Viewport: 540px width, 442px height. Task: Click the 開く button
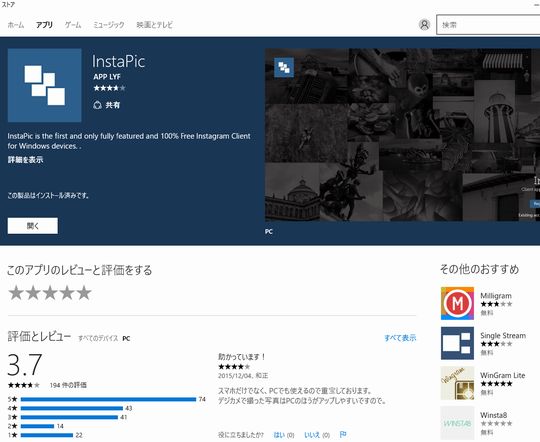pos(33,226)
